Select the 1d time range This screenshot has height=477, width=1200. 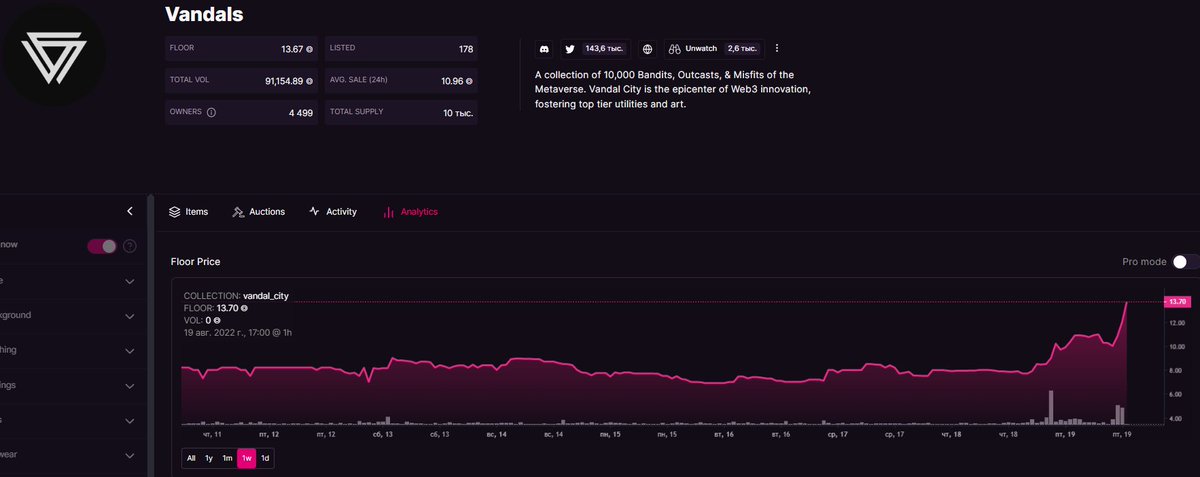[x=265, y=458]
